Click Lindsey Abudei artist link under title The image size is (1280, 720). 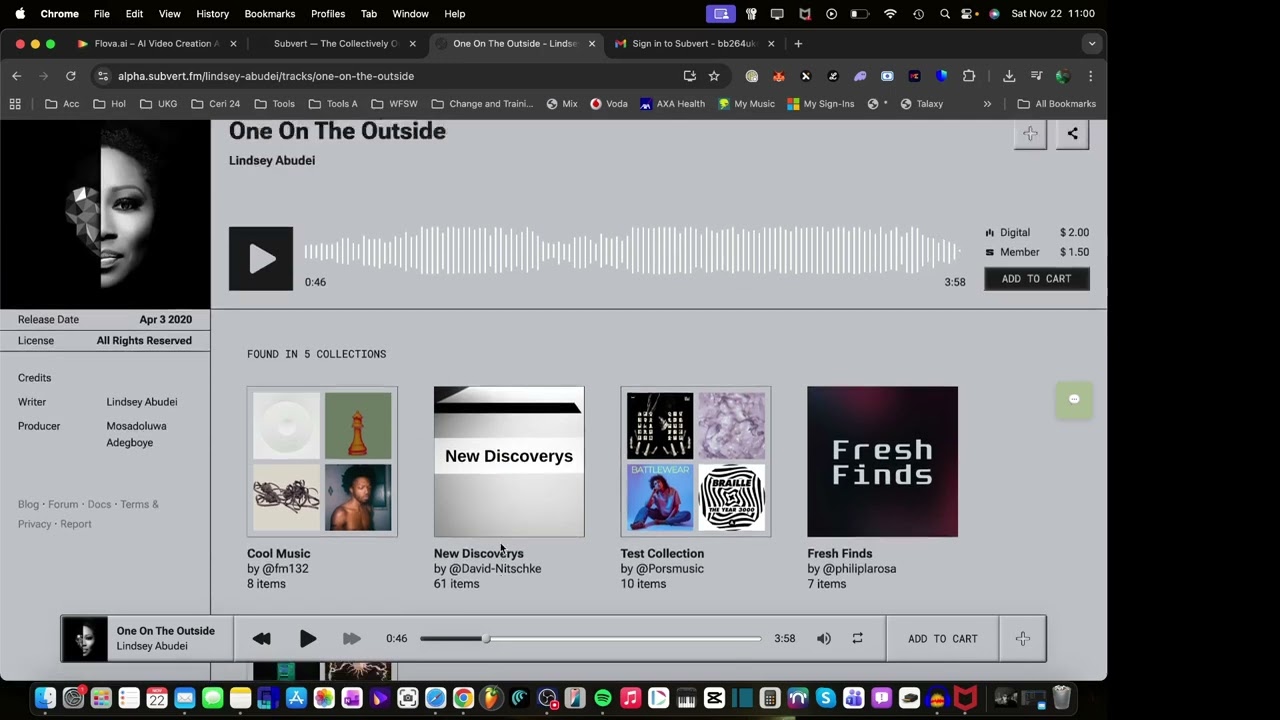tap(272, 160)
